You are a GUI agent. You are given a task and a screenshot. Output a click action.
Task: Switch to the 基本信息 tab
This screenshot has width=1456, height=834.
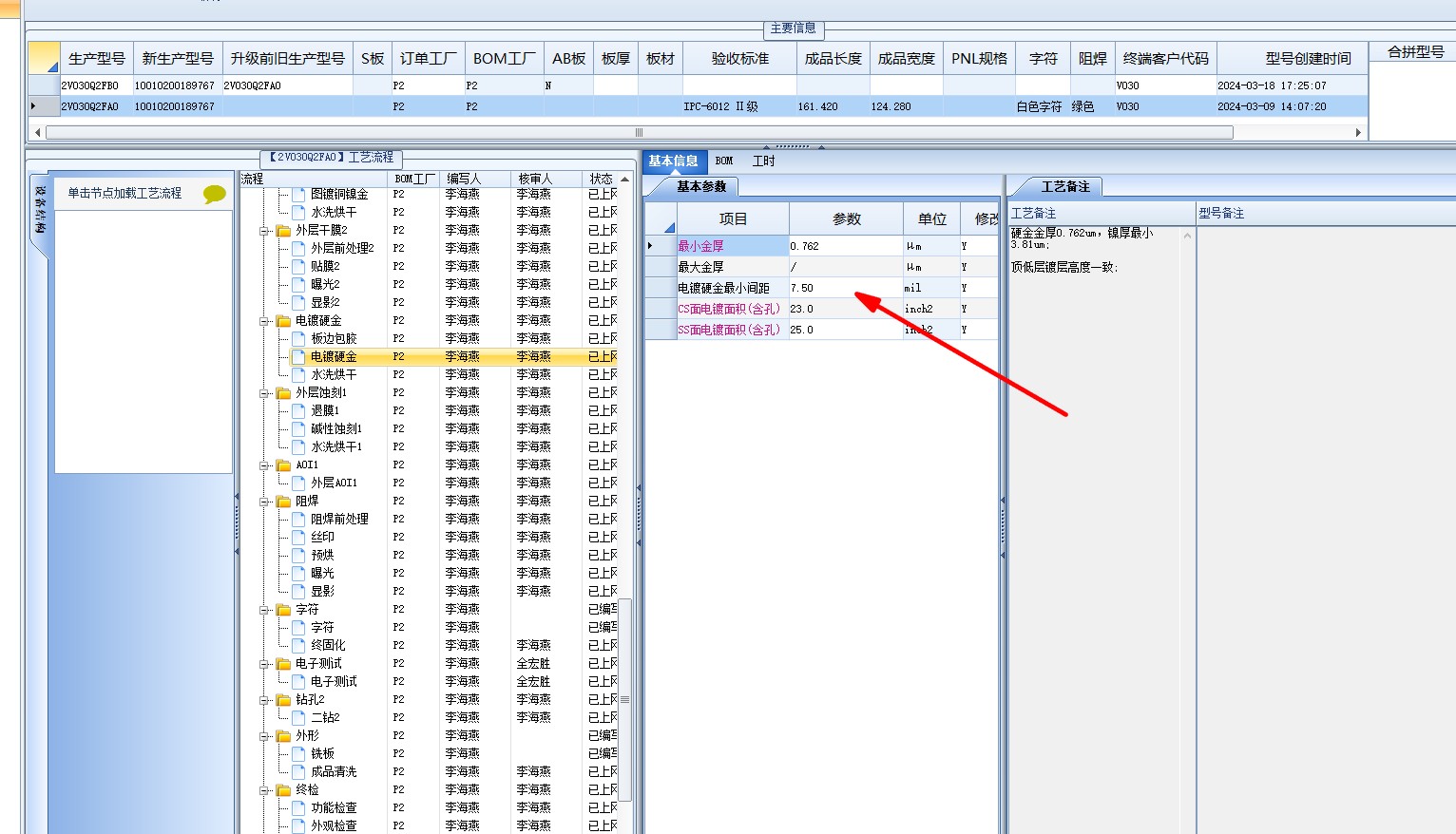click(x=674, y=161)
